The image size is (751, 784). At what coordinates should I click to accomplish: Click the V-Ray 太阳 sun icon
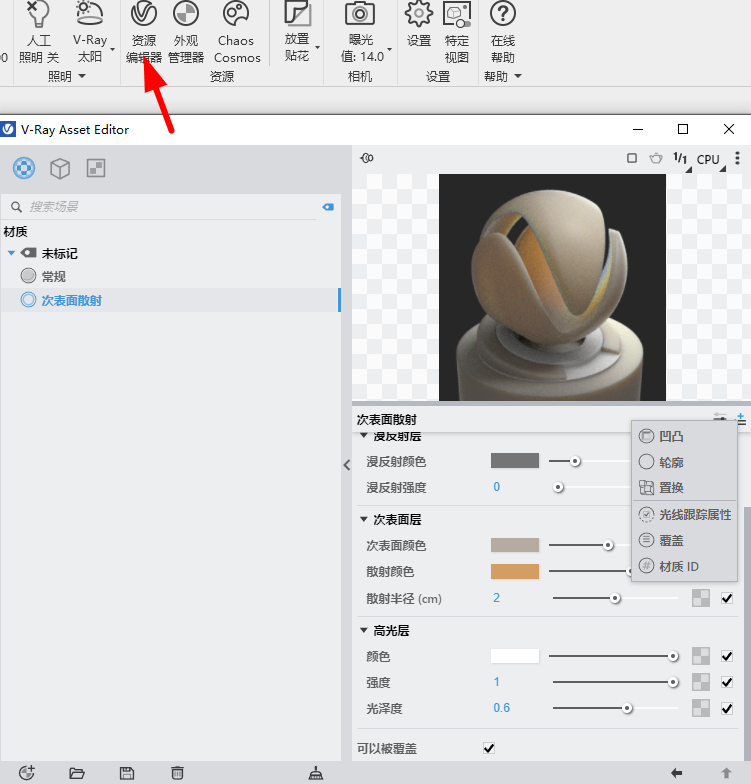pos(90,14)
